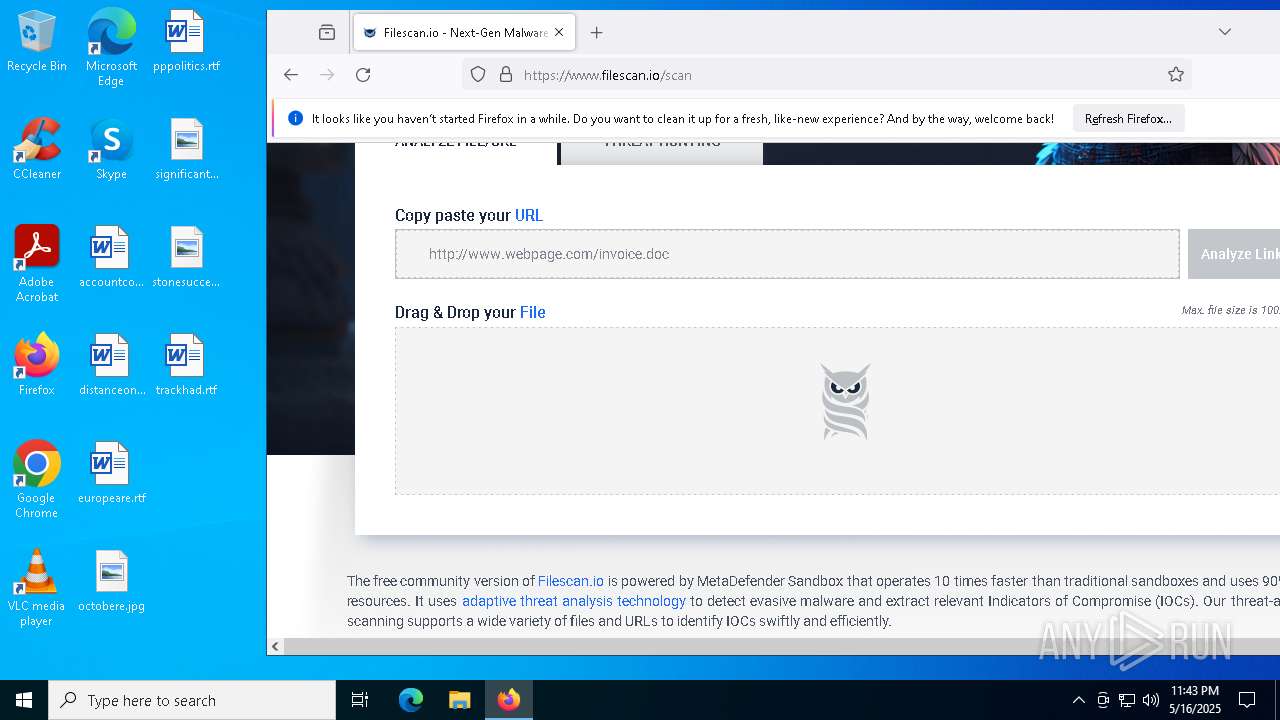Launch Google Chrome desktop shortcut

pyautogui.click(x=37, y=480)
